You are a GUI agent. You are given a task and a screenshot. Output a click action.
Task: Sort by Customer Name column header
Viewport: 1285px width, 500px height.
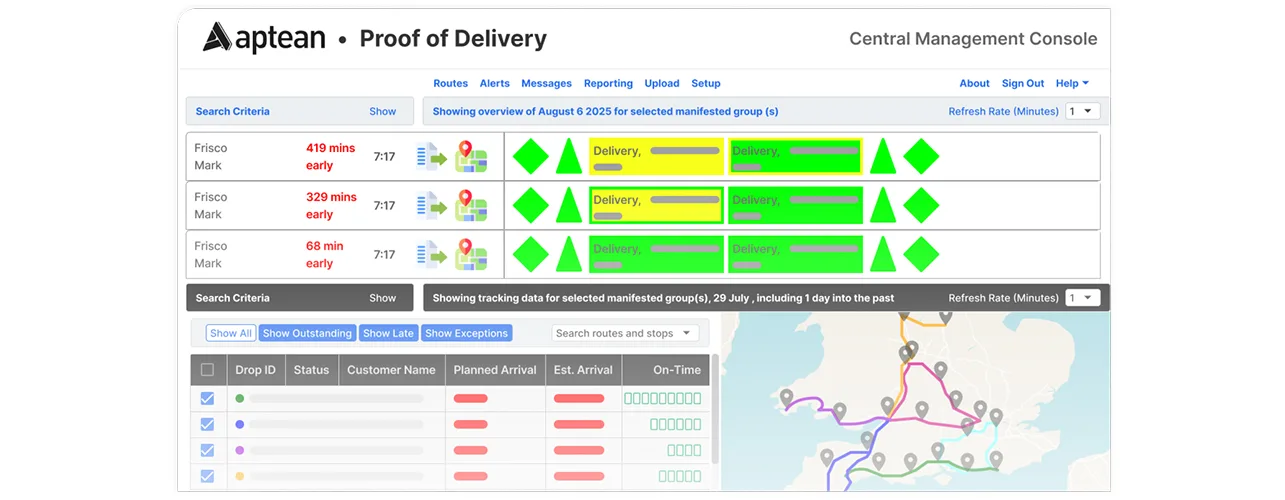coord(391,370)
